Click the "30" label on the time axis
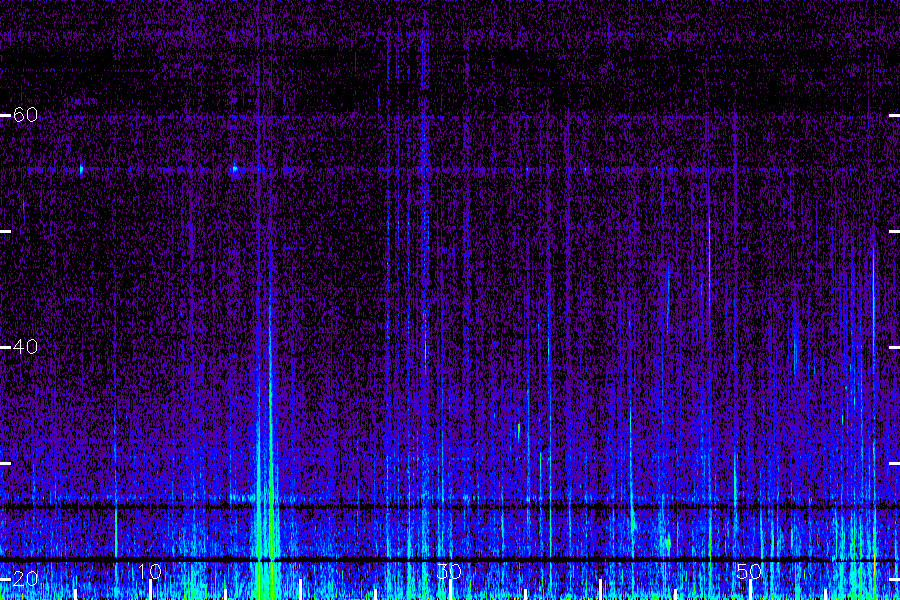This screenshot has height=600, width=900. click(449, 571)
